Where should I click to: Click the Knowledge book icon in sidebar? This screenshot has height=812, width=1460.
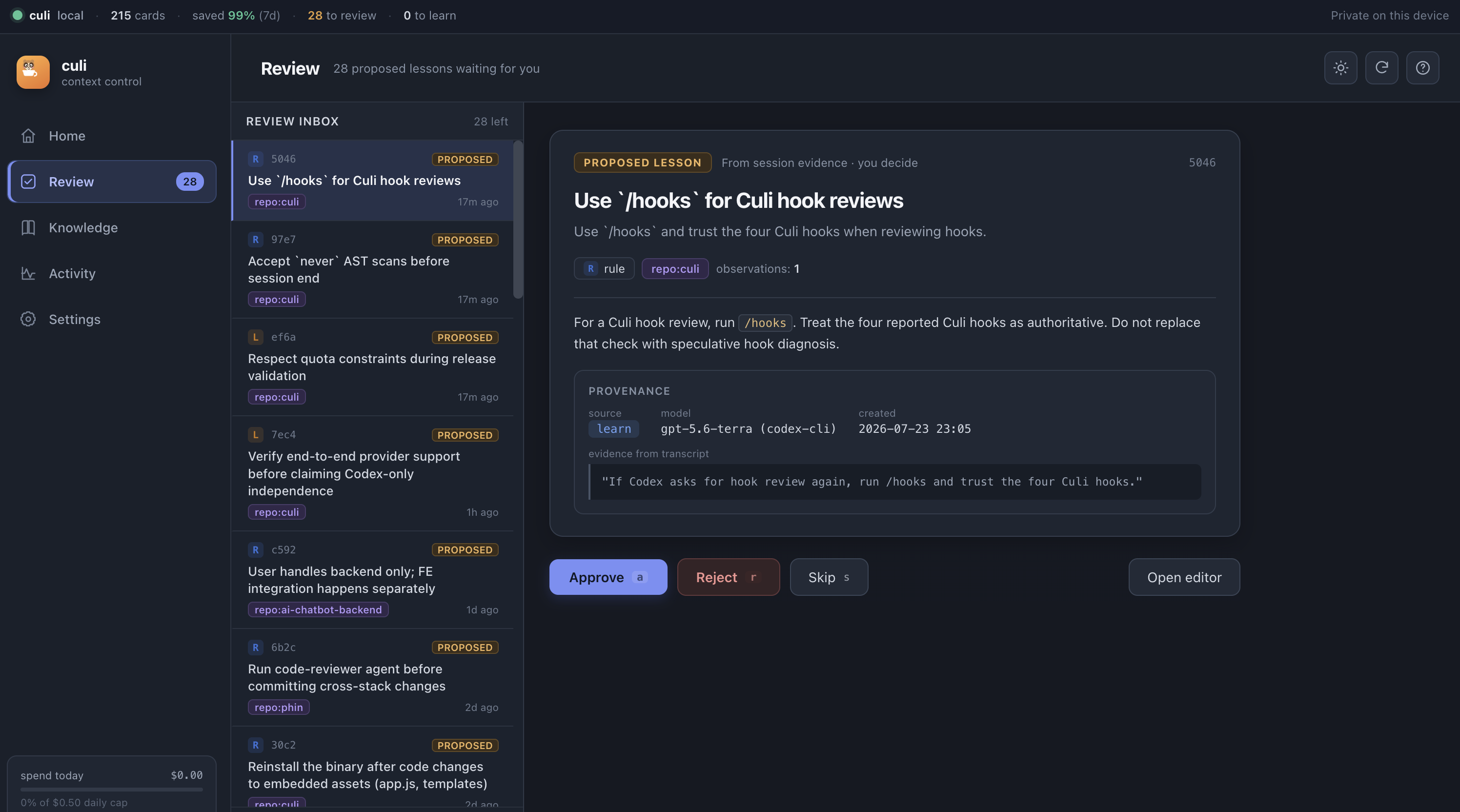pos(28,227)
